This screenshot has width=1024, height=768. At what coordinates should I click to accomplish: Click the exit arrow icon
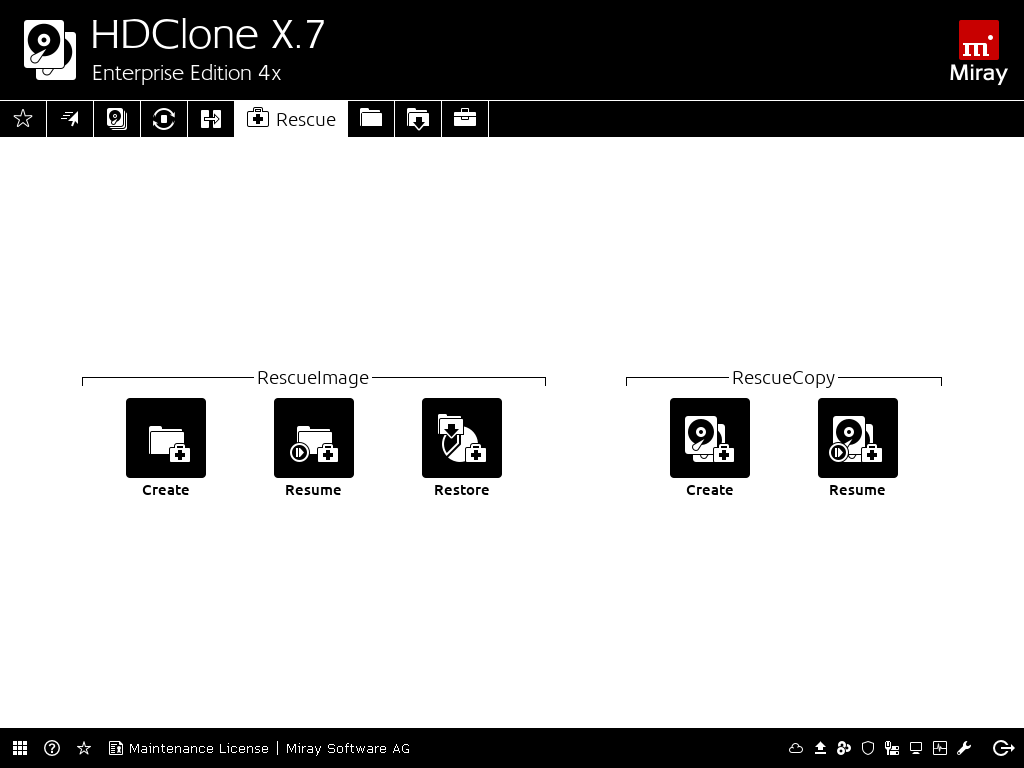click(1003, 748)
